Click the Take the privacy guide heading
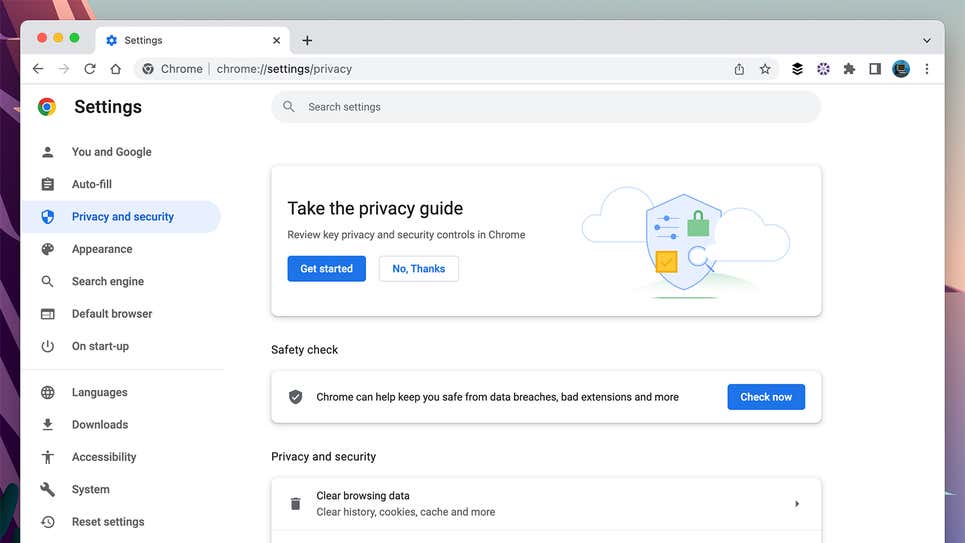This screenshot has width=965, height=543. 375,208
